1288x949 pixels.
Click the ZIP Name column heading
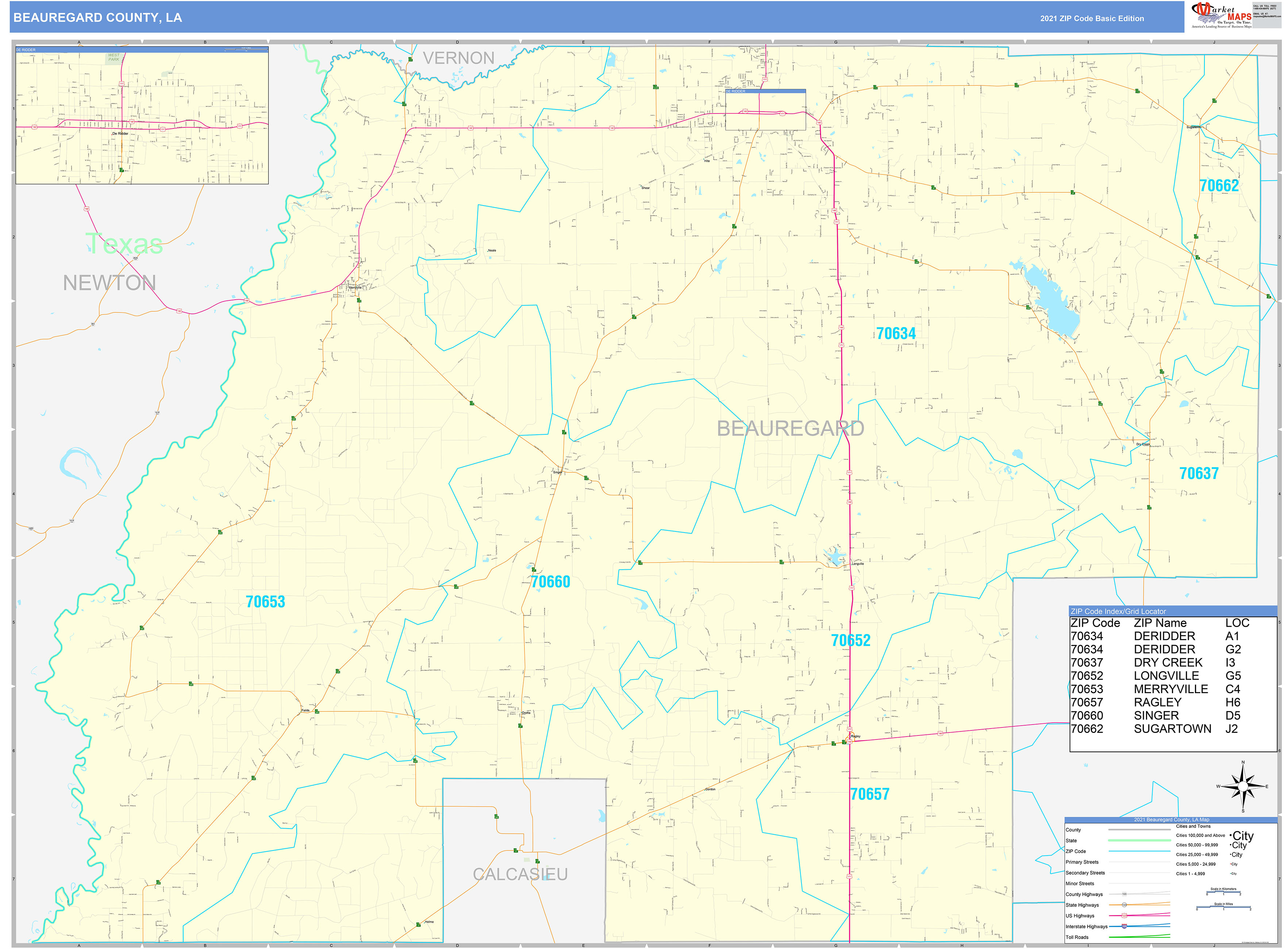1160,623
